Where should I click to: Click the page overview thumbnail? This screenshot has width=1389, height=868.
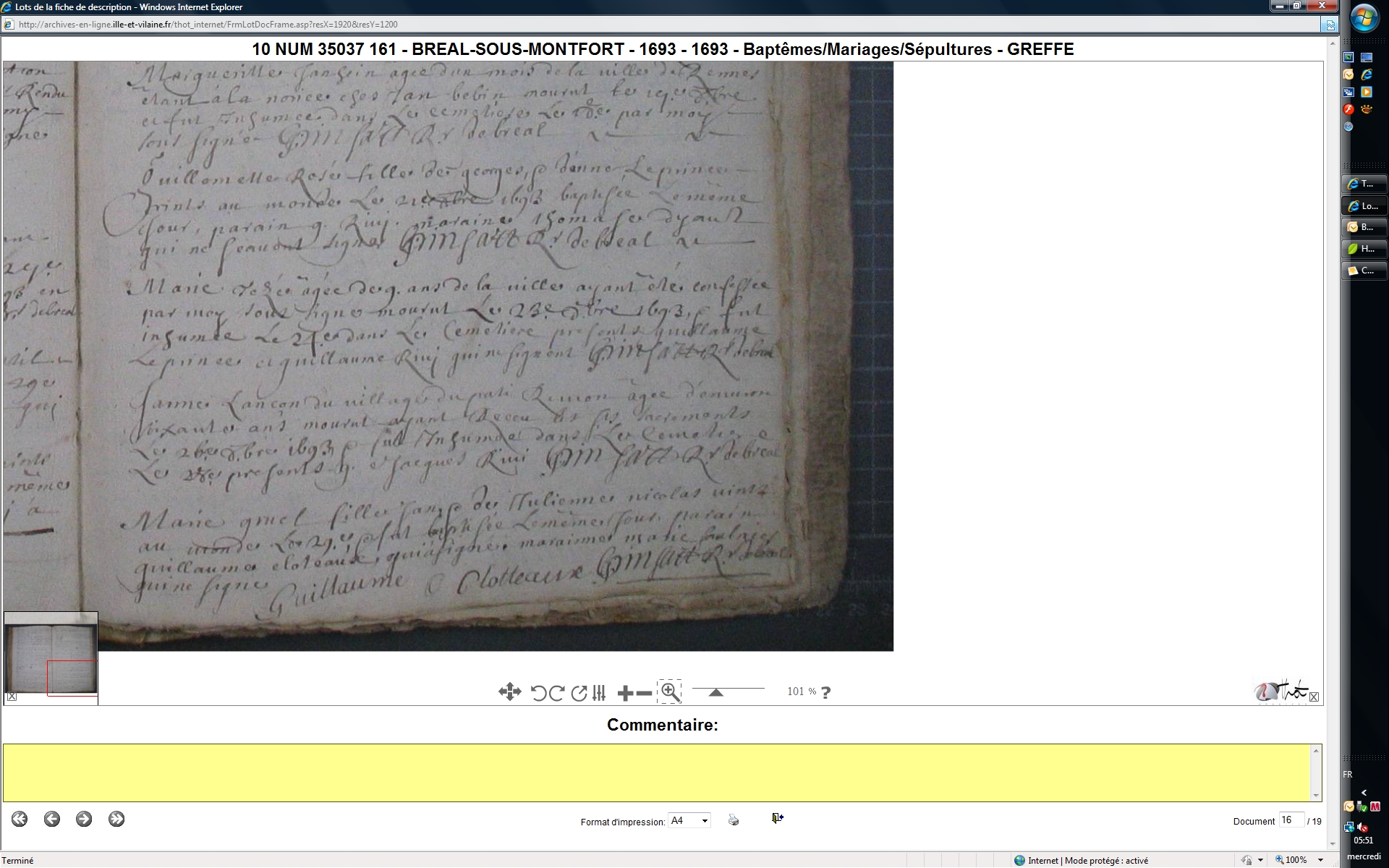click(51, 655)
